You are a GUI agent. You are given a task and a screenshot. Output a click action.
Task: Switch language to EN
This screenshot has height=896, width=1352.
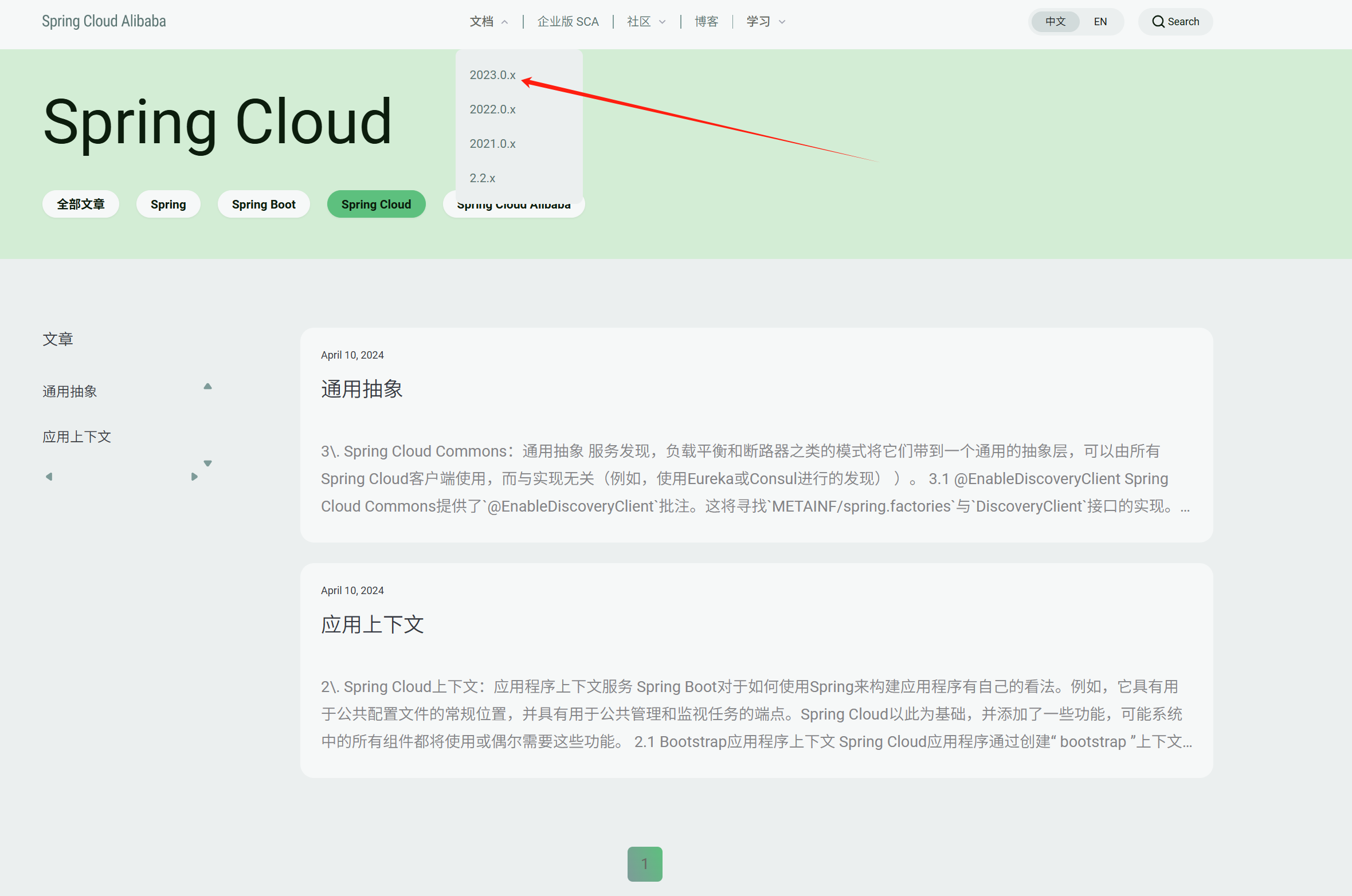click(x=1100, y=22)
